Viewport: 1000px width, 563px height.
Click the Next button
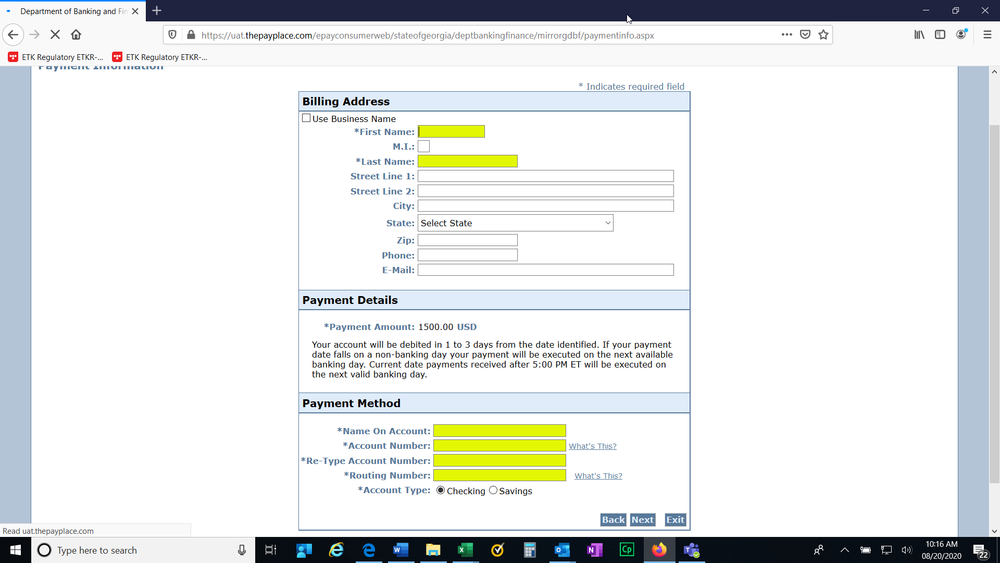pos(642,520)
